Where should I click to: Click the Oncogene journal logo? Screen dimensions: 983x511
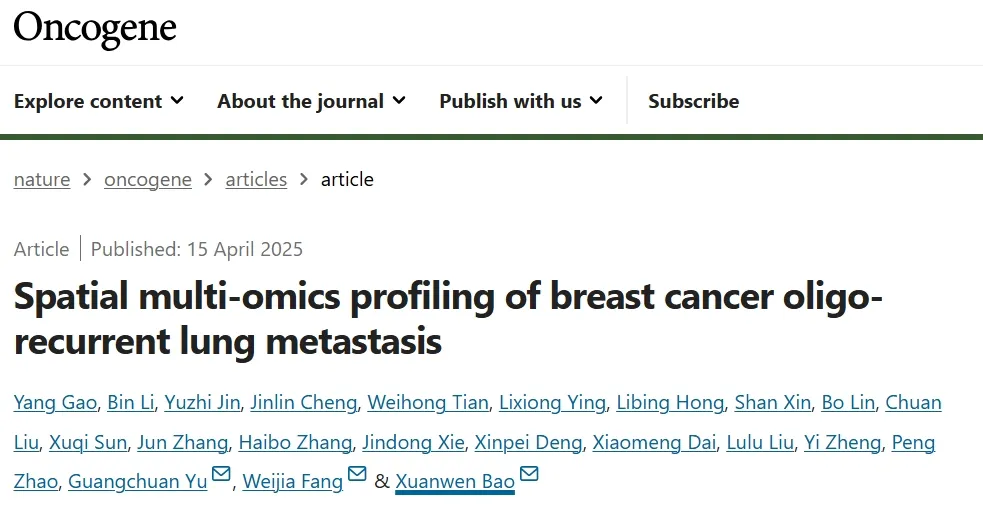point(95,28)
